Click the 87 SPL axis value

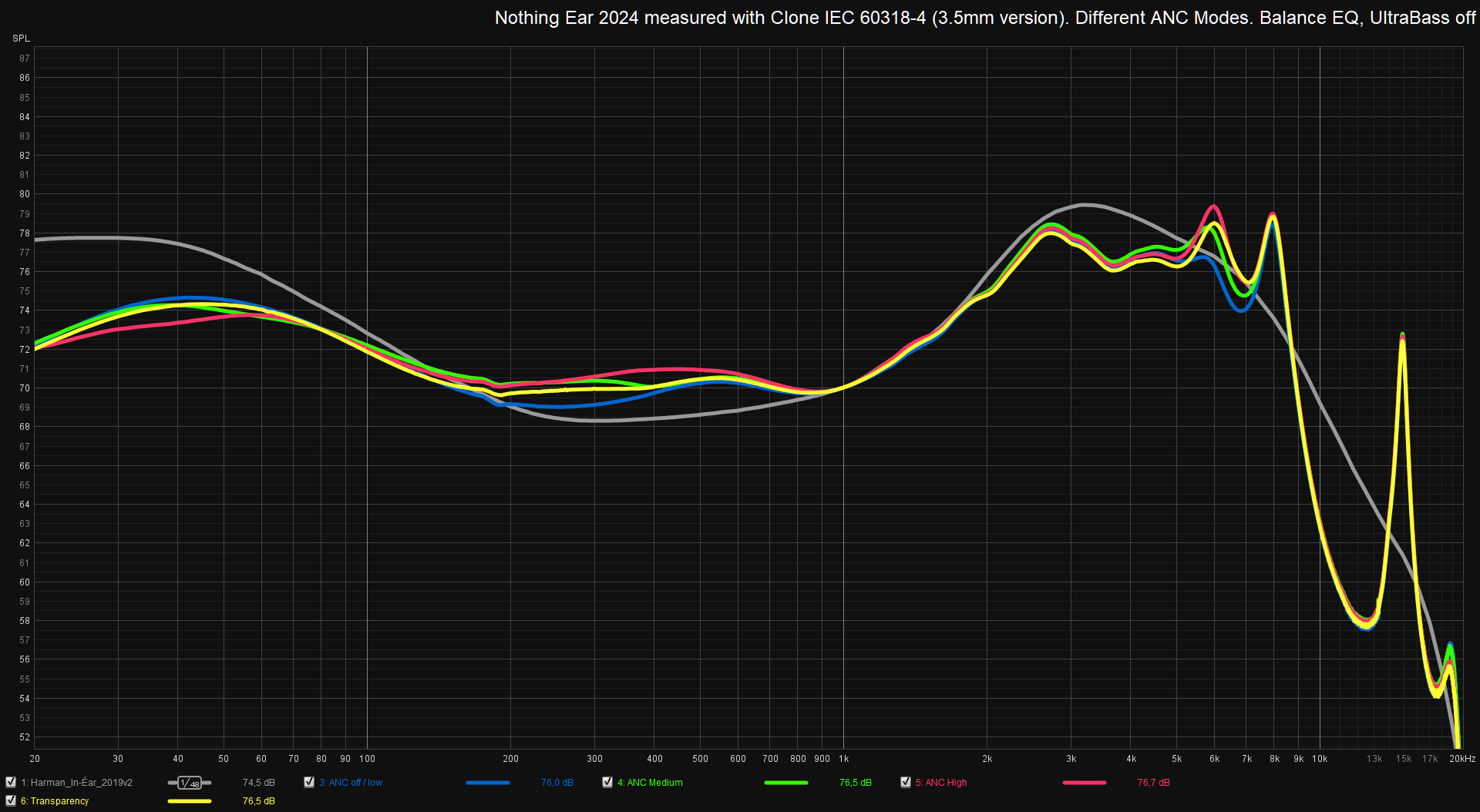[x=25, y=59]
